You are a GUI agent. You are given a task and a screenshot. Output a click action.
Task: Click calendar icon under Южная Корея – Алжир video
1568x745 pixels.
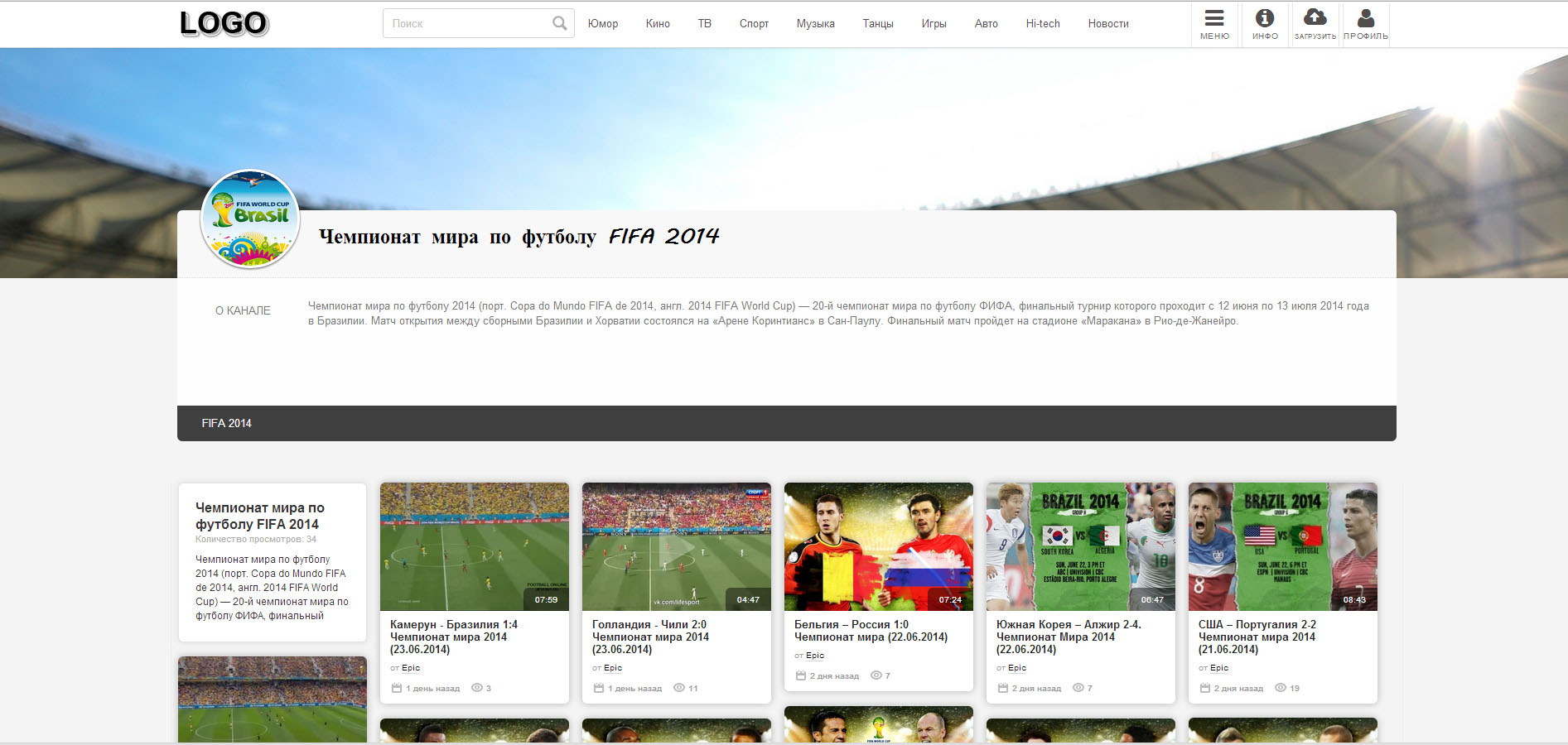click(1003, 688)
